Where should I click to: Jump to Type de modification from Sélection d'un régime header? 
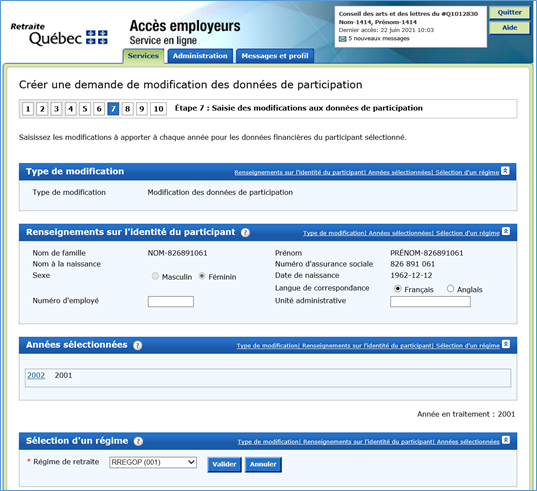coord(269,442)
